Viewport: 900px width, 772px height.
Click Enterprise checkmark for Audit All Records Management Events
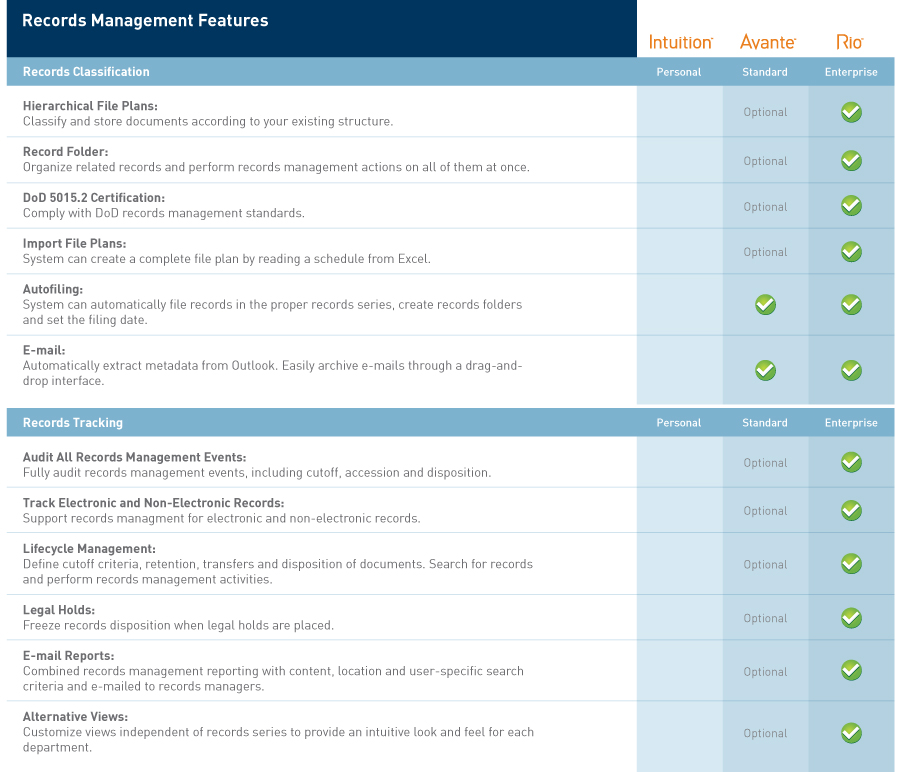pyautogui.click(x=851, y=462)
